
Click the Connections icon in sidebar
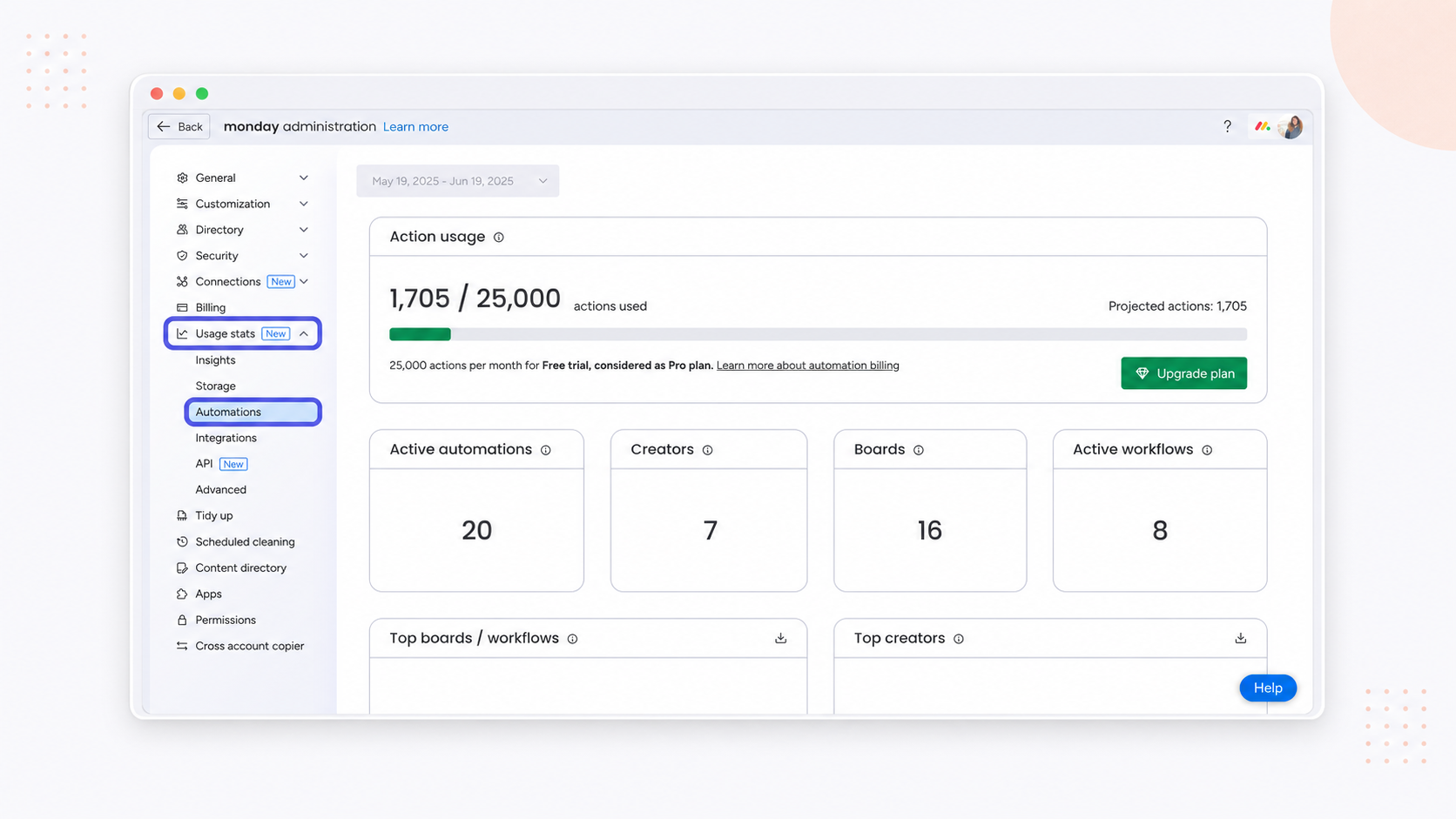pyautogui.click(x=182, y=282)
